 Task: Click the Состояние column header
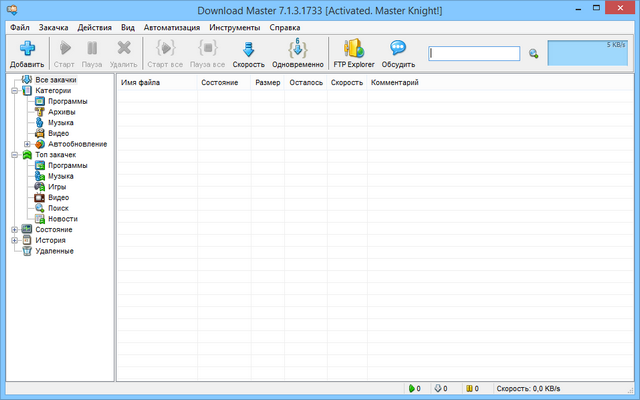point(220,82)
